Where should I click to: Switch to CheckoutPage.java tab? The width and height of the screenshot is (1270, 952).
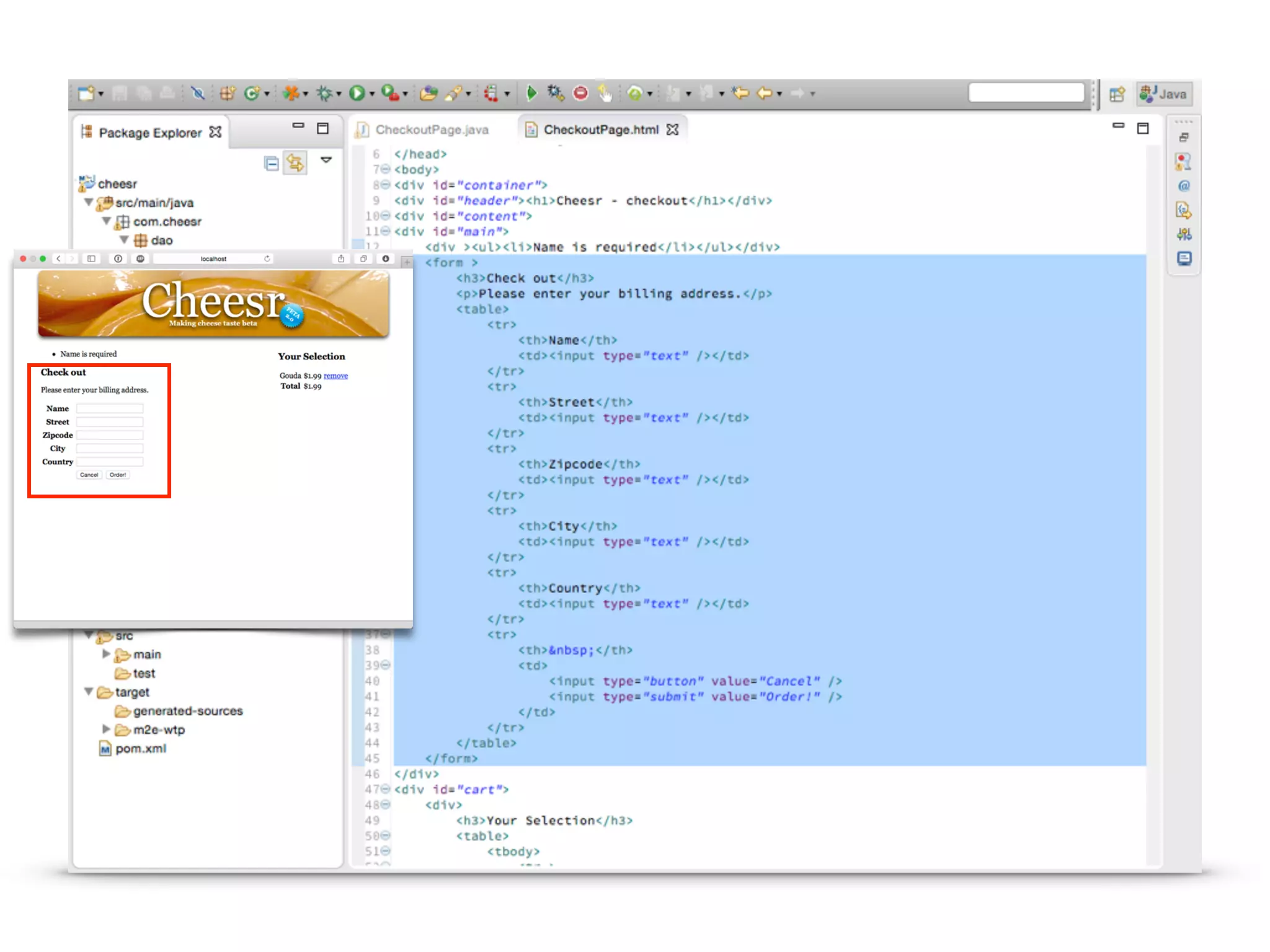click(432, 130)
